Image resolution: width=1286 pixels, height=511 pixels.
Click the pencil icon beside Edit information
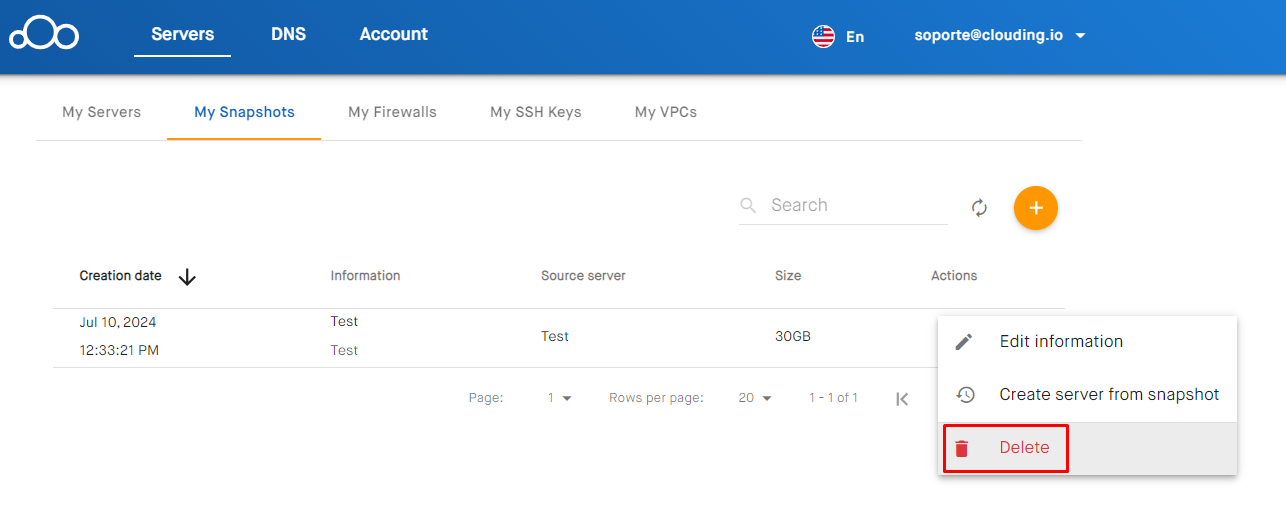[964, 342]
